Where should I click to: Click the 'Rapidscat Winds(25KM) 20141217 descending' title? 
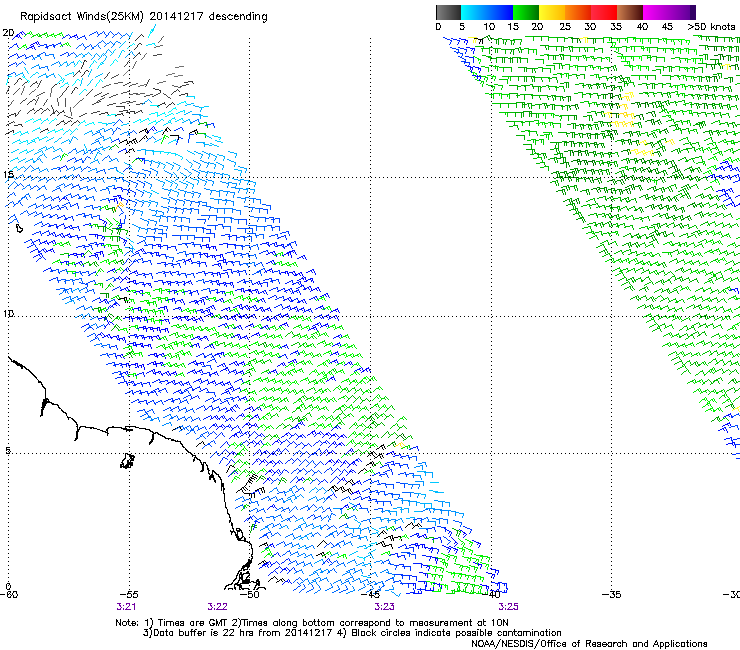(143, 17)
